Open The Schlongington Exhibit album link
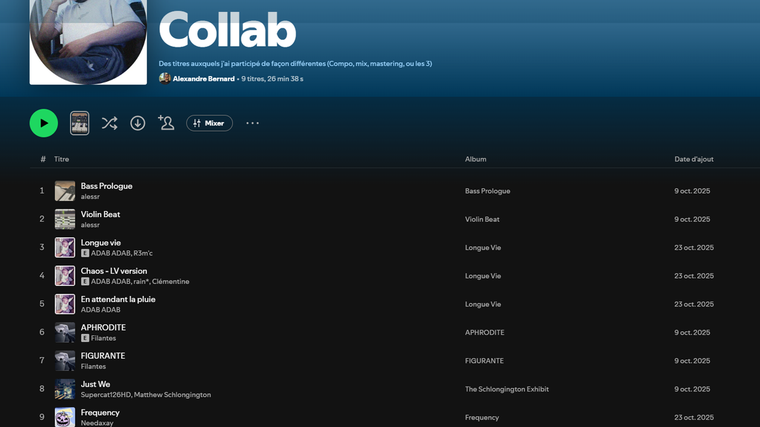The image size is (760, 427). [507, 389]
